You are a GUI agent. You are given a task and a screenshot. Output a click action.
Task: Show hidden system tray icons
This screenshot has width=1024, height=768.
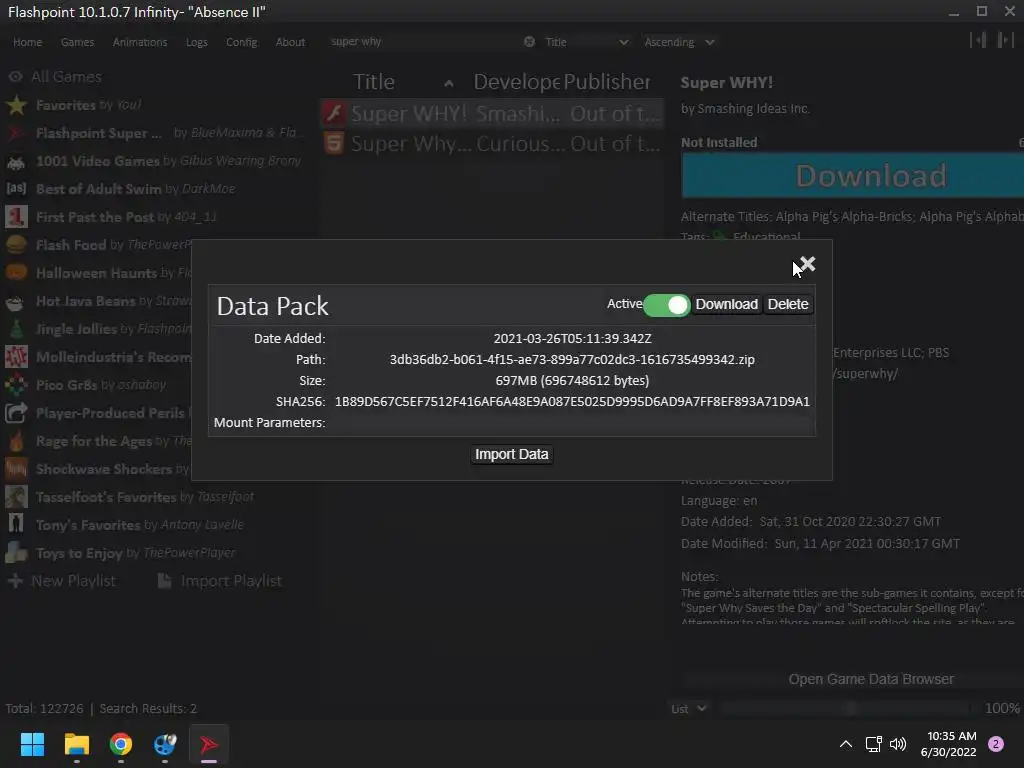(x=846, y=744)
